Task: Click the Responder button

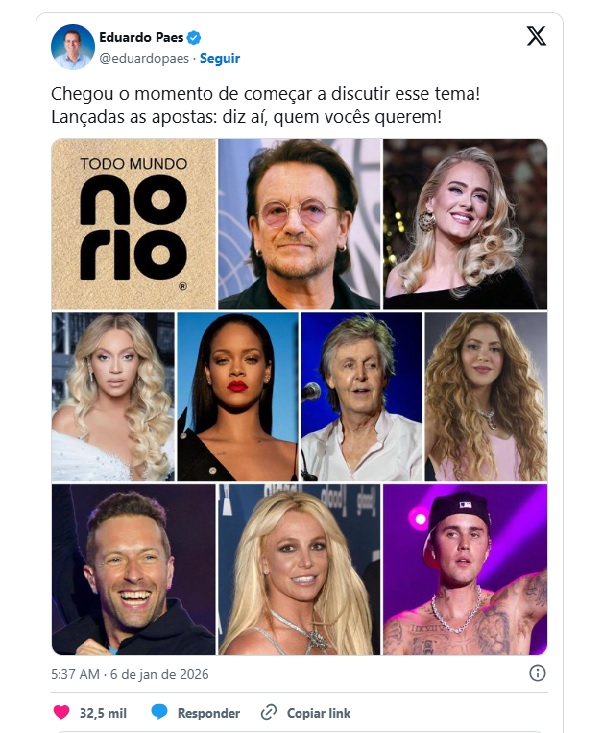Action: coord(208,713)
